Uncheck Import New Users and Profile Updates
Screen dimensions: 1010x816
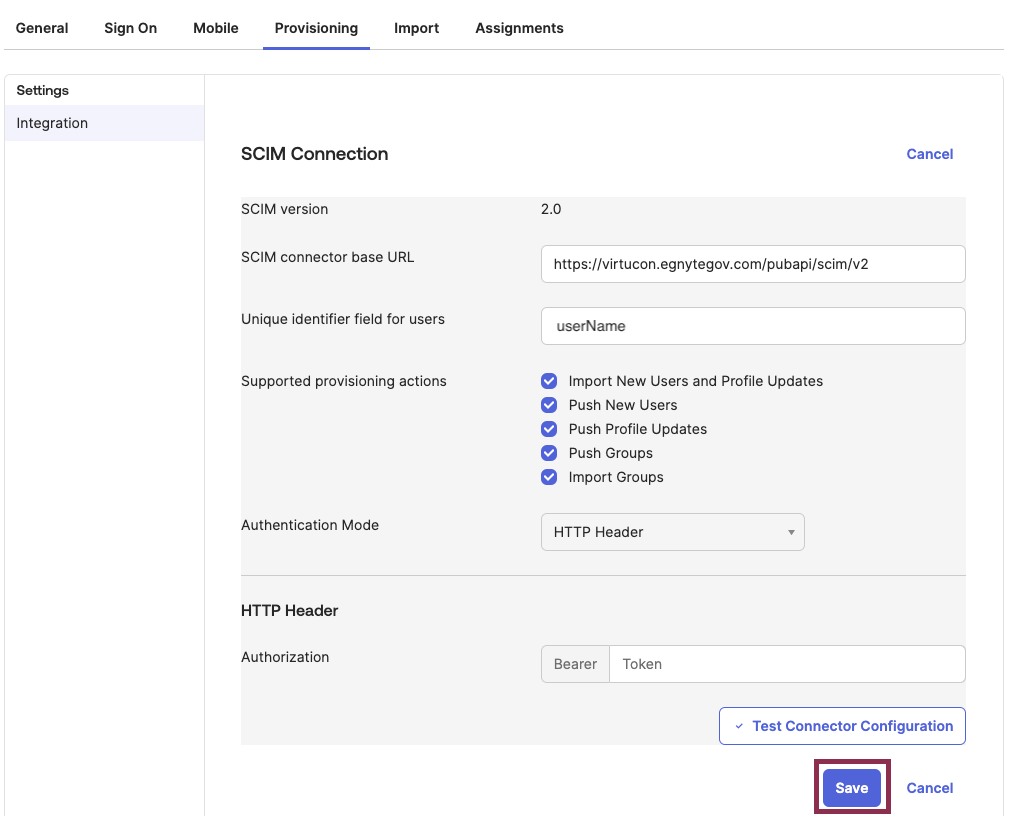548,381
